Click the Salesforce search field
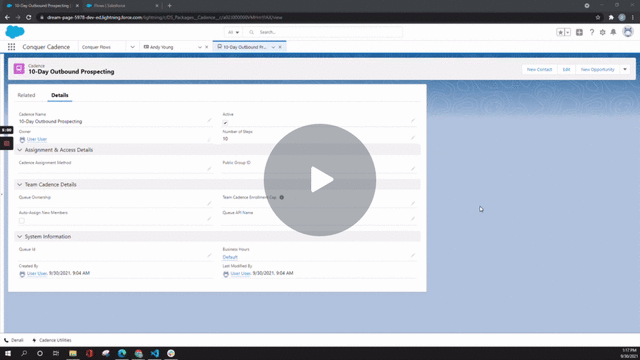This screenshot has width=640, height=360. (323, 32)
